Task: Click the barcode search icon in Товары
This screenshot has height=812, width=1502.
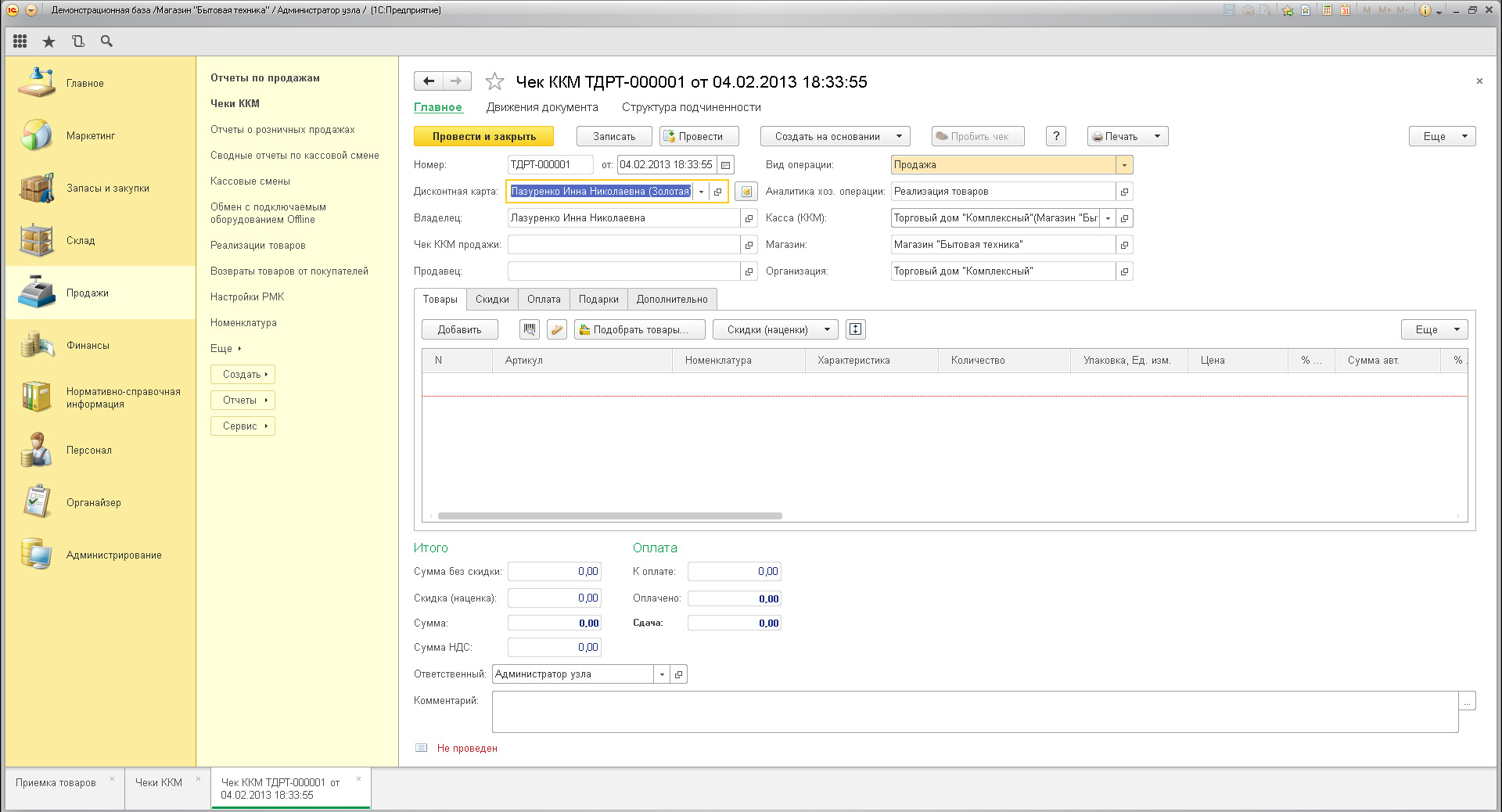Action: (530, 329)
